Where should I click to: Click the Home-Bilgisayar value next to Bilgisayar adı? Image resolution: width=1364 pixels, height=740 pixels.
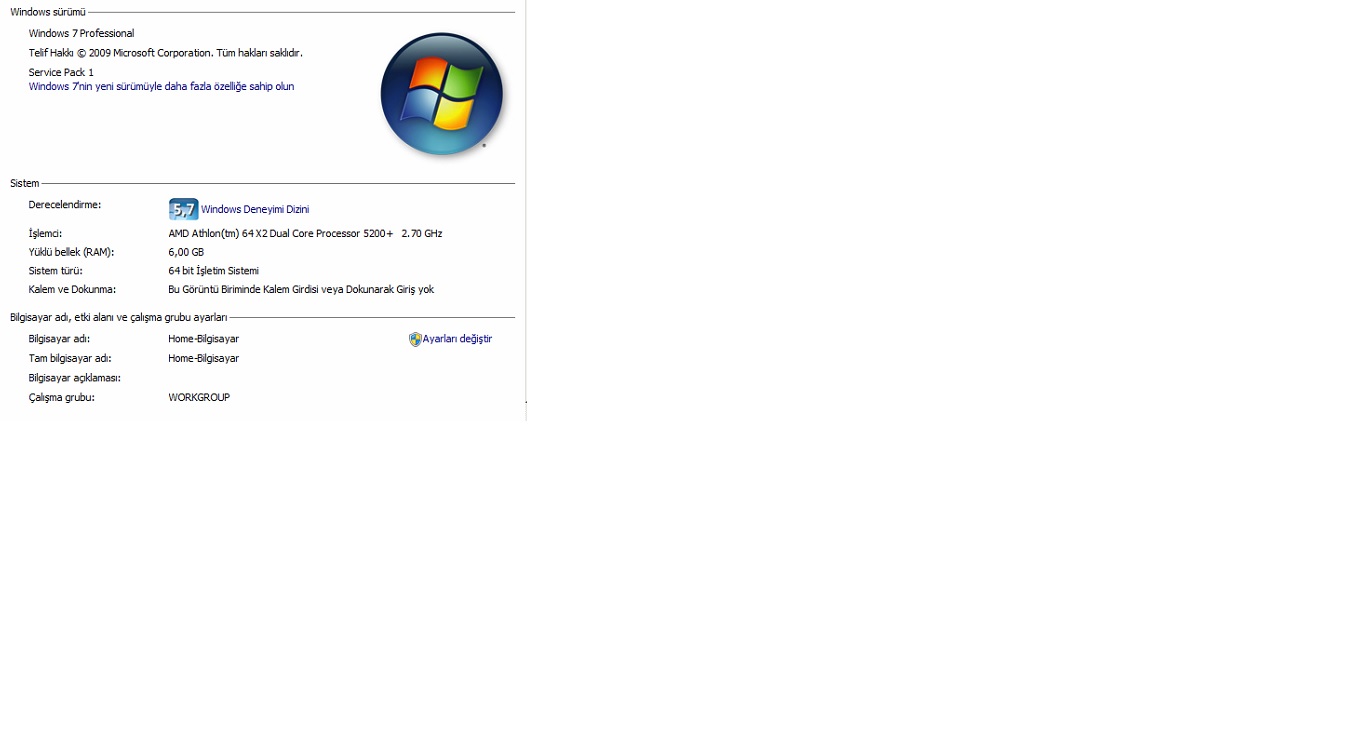click(x=203, y=339)
